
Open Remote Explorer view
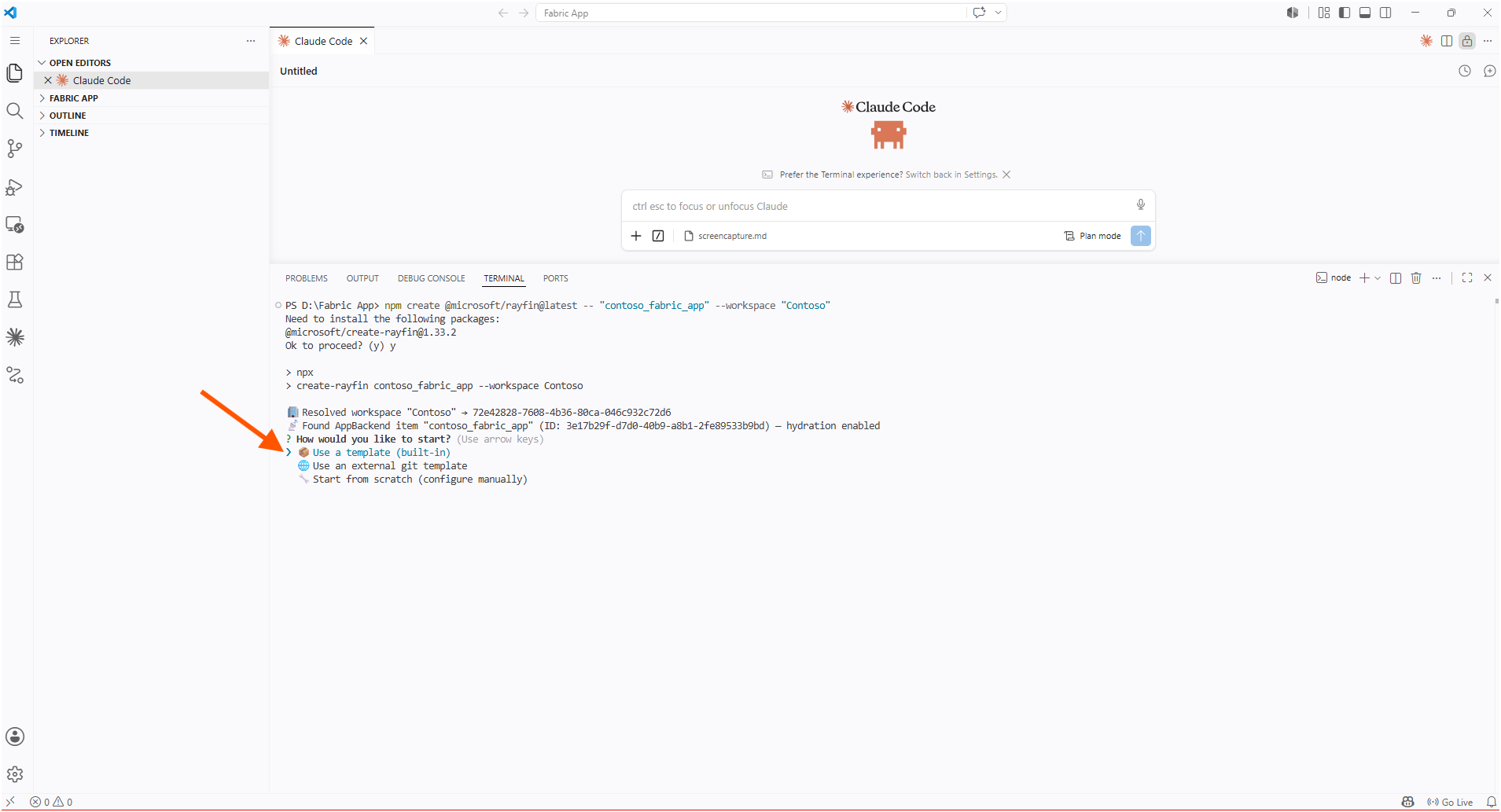(15, 224)
